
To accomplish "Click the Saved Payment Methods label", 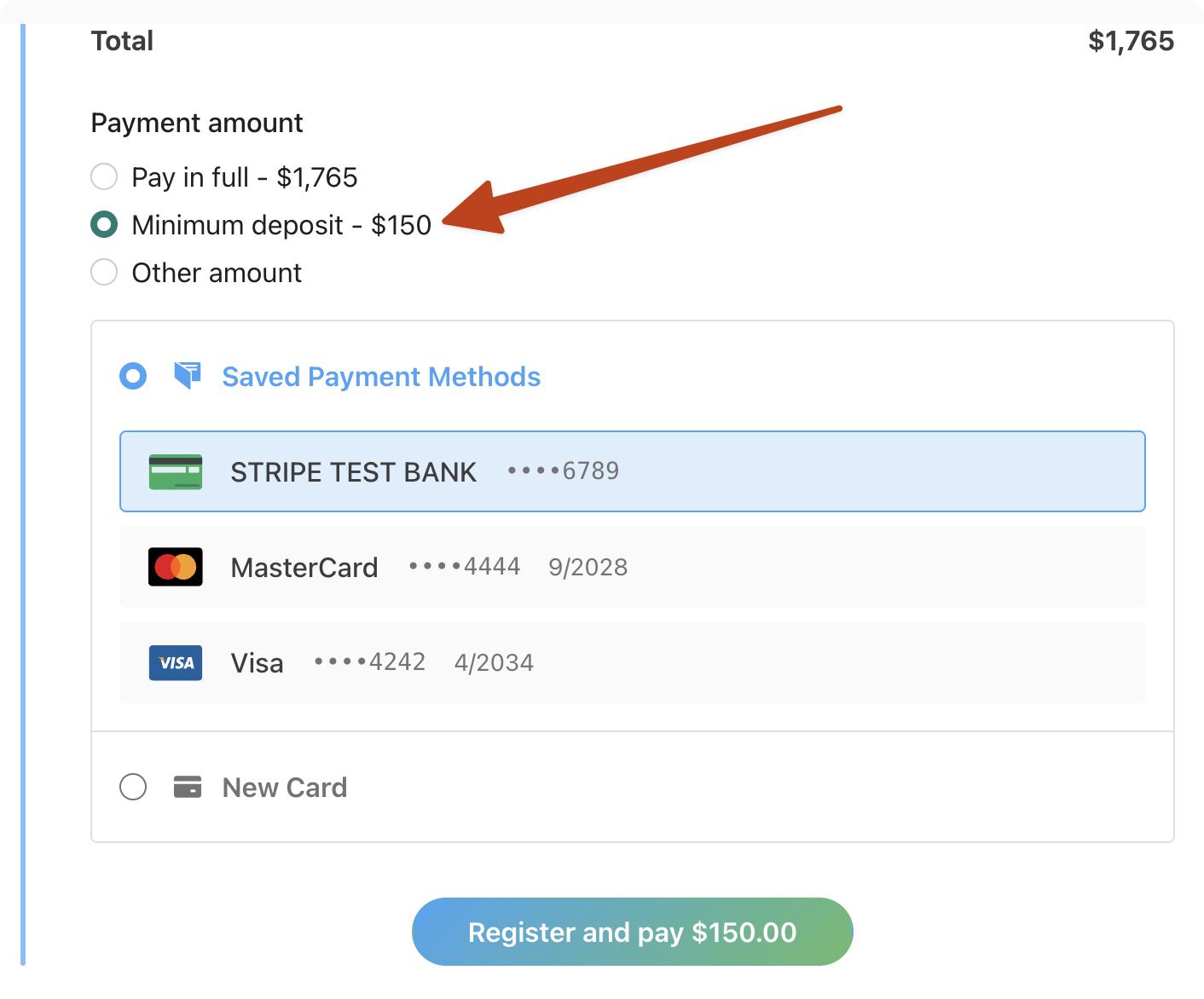I will pos(381,376).
